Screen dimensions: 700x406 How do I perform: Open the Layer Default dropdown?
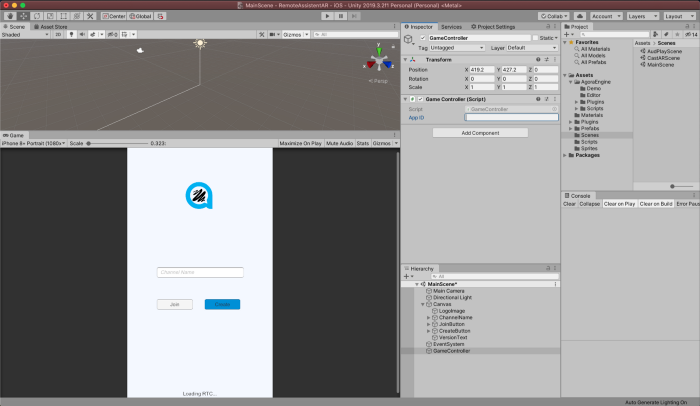tap(532, 48)
